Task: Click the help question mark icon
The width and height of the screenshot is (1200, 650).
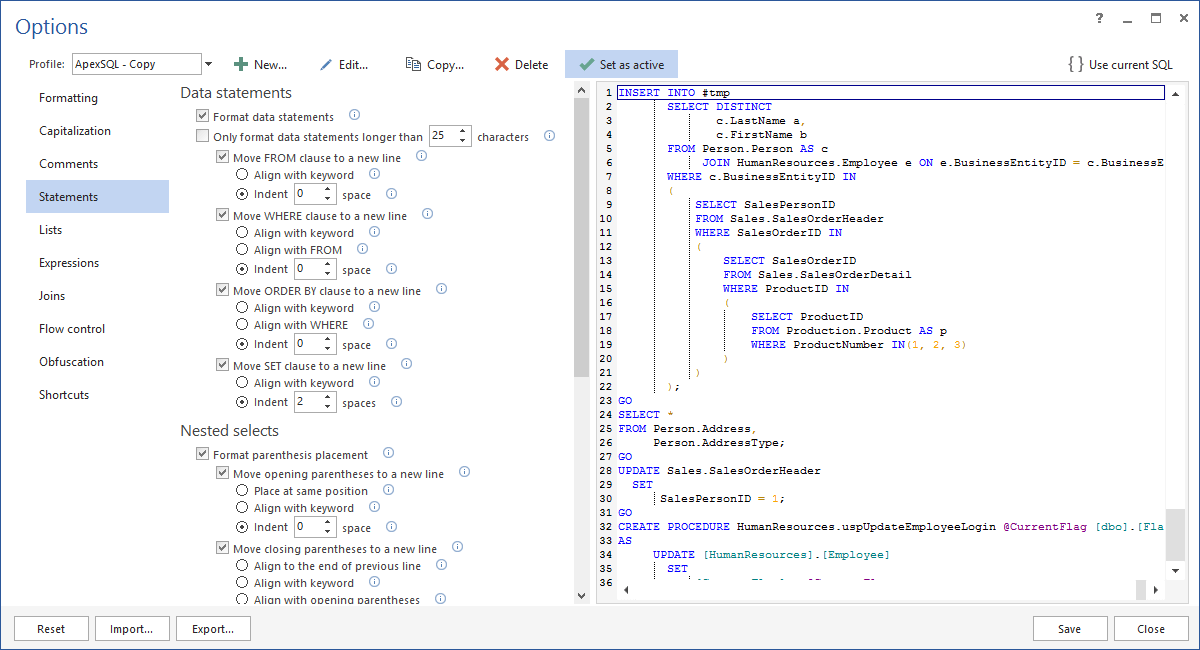Action: (1100, 19)
